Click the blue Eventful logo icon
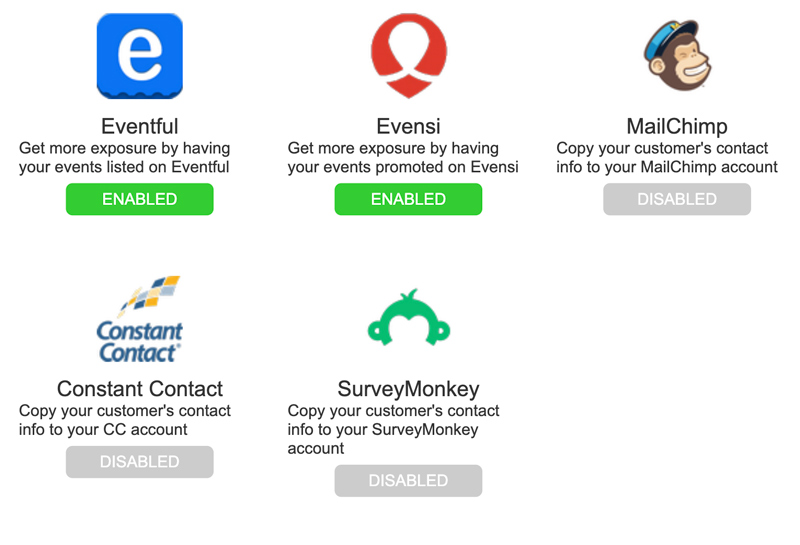800x545 pixels. click(140, 56)
